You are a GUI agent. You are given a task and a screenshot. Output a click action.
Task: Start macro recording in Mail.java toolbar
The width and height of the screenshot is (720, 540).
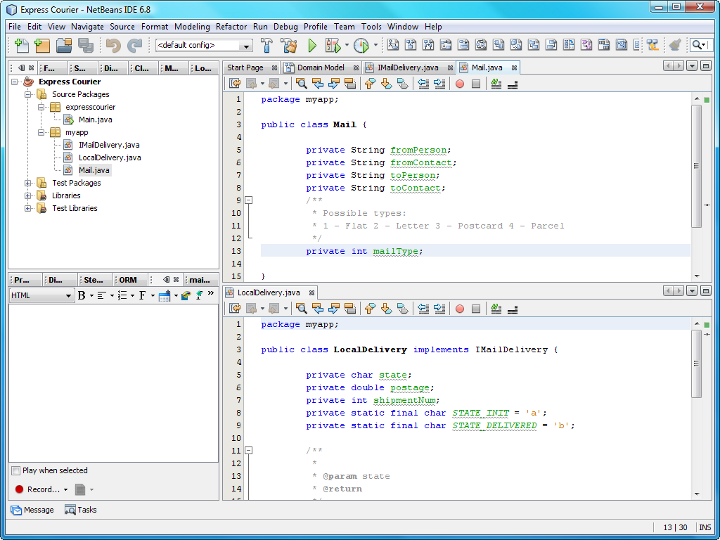[460, 84]
